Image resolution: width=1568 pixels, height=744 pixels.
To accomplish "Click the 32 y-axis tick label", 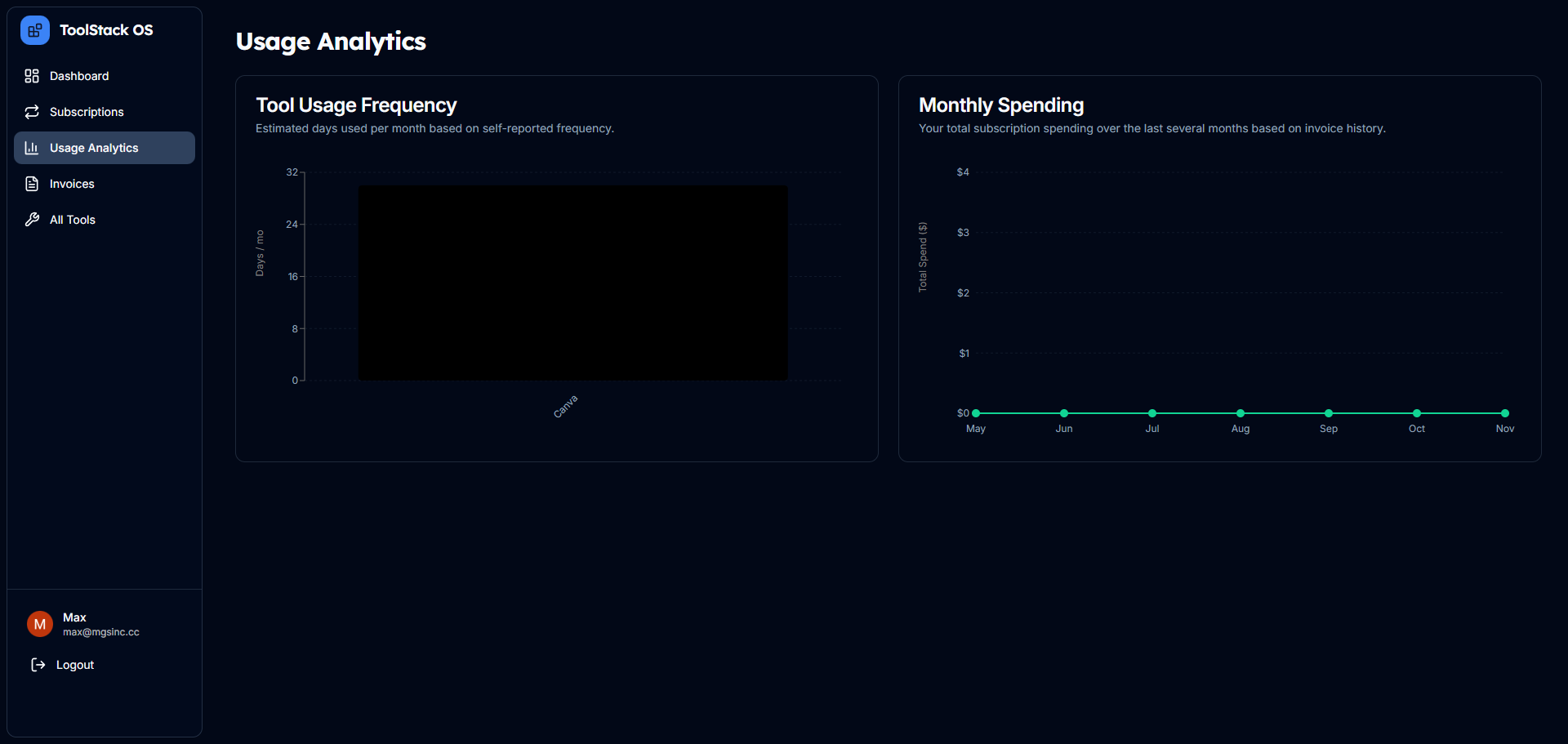I will [x=292, y=172].
